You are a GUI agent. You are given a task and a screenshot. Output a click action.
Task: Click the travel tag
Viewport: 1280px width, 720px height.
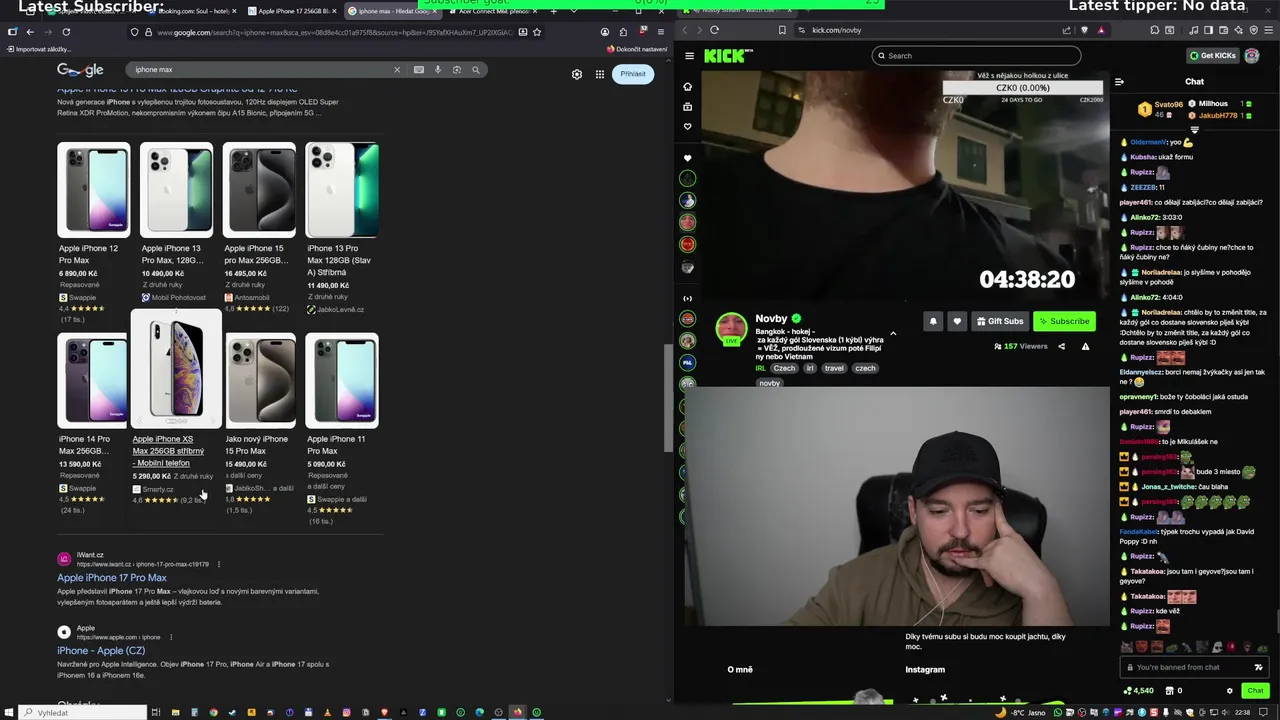834,368
